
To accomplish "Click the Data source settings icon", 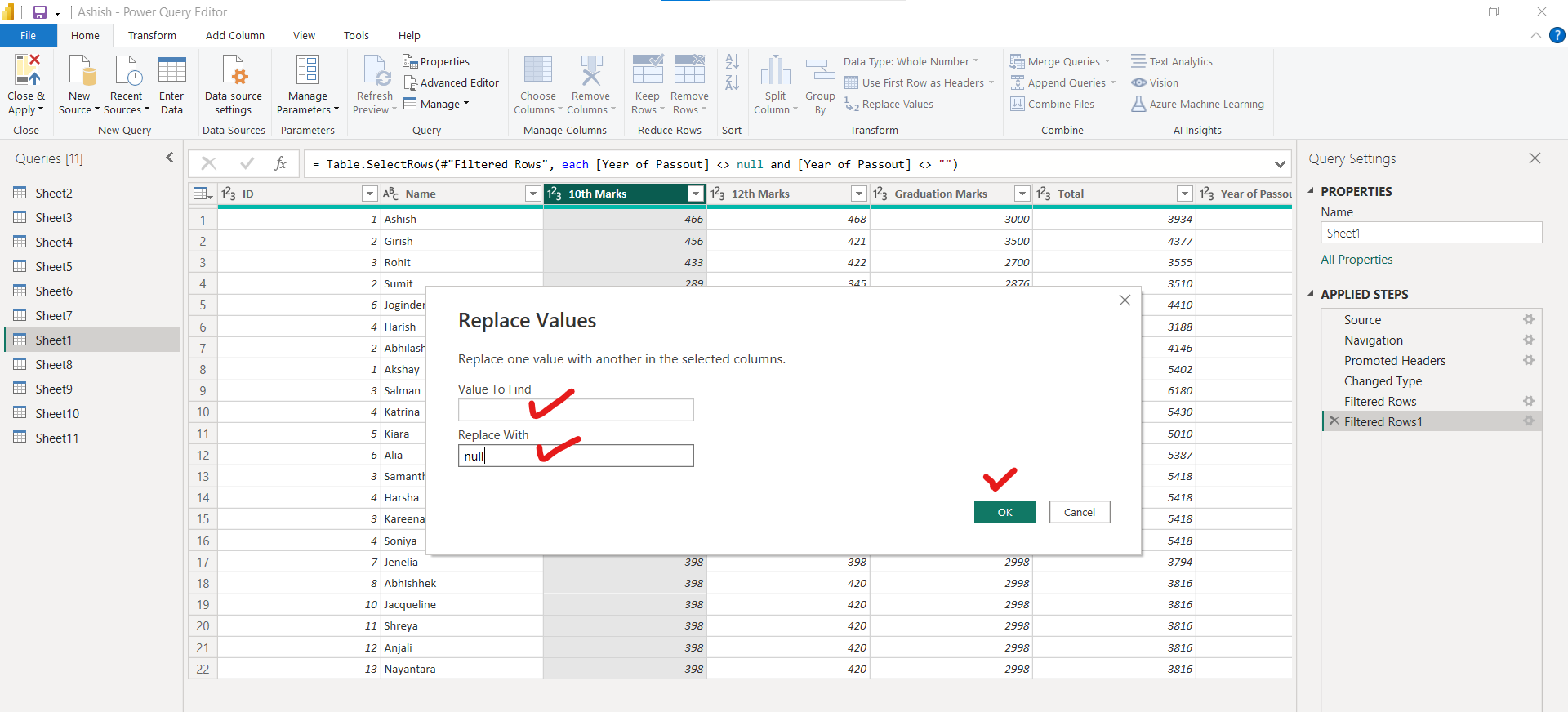I will [x=234, y=71].
